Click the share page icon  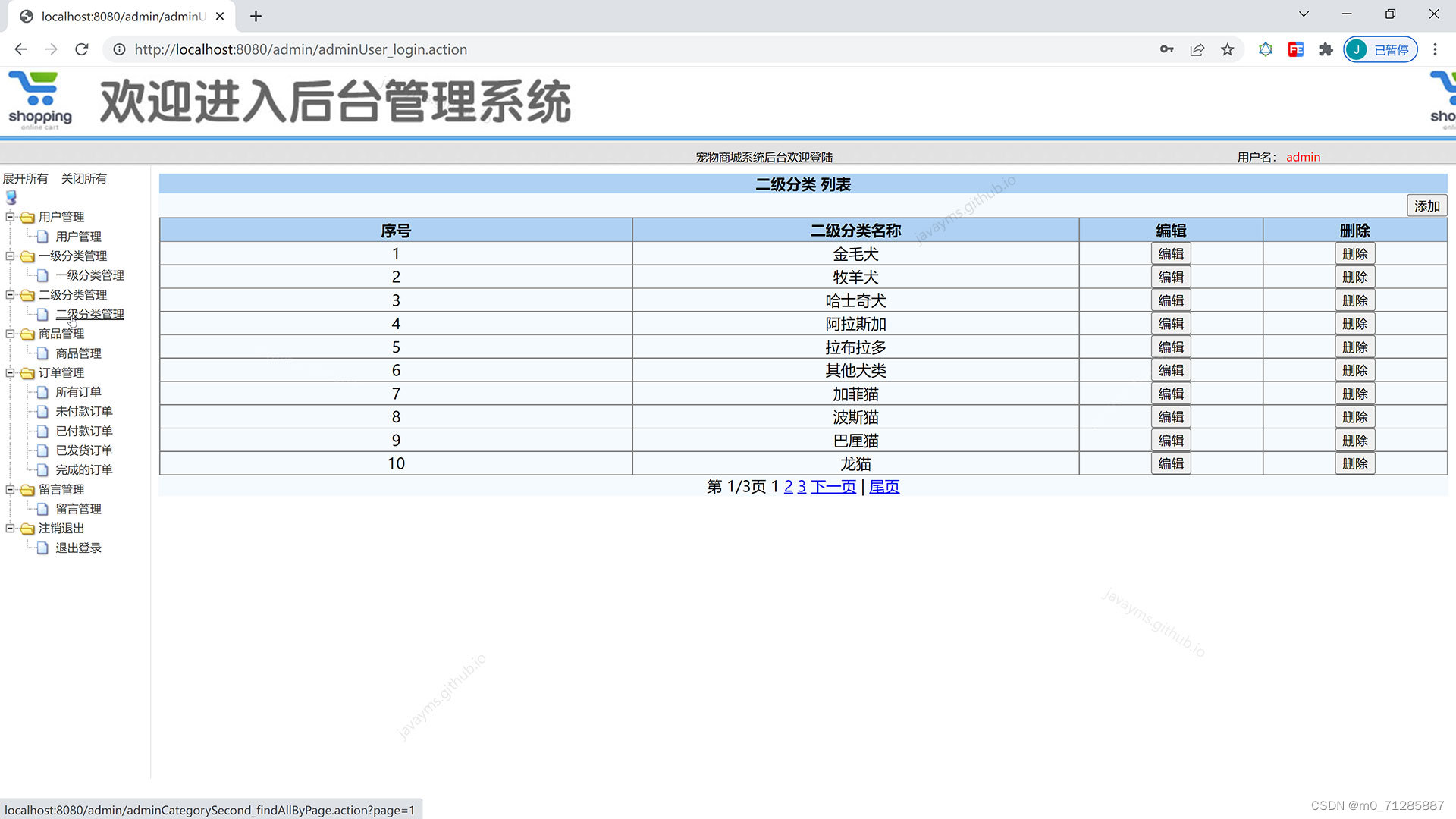[1197, 49]
